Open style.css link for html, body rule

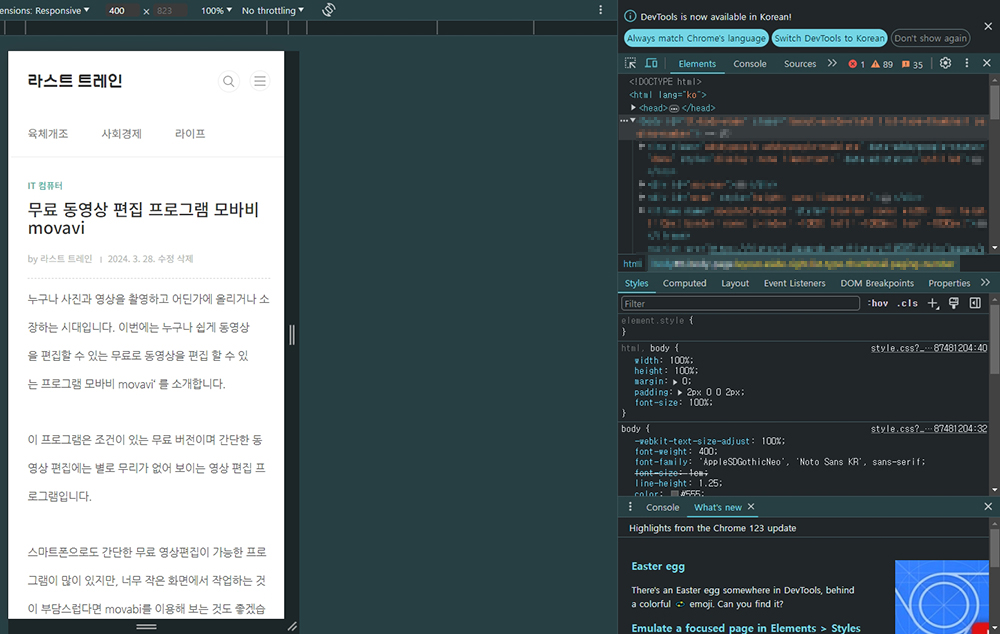(929, 348)
